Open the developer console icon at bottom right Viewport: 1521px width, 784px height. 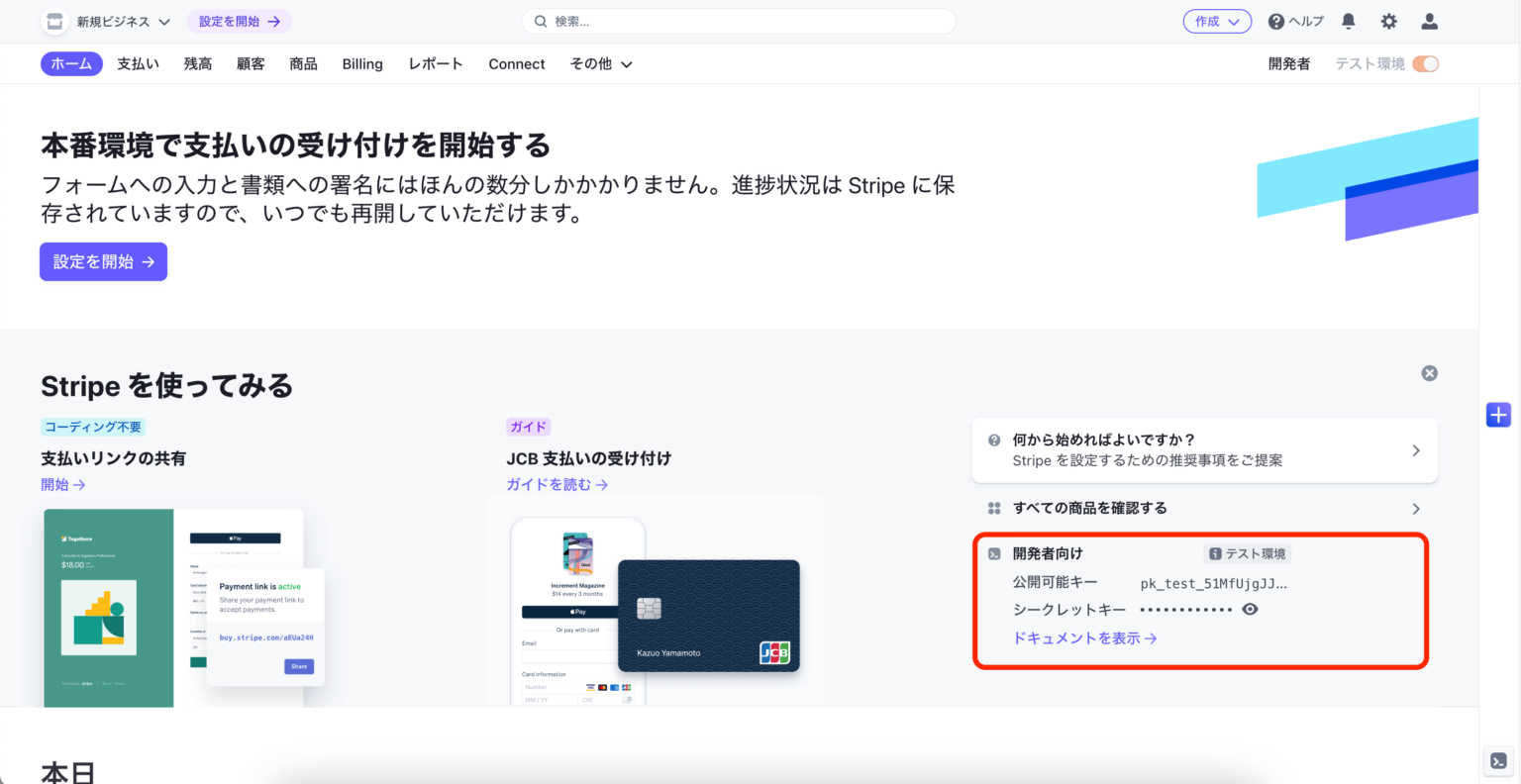[x=1497, y=760]
